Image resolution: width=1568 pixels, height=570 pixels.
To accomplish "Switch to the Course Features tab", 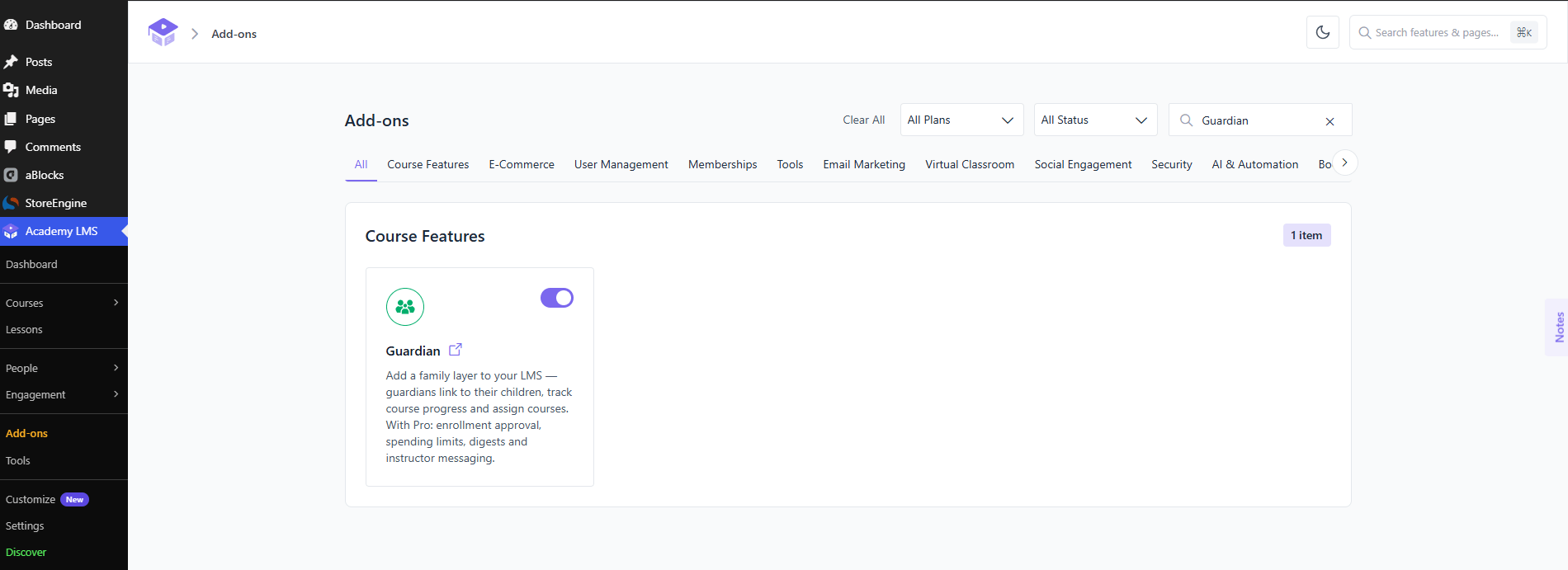I will [x=428, y=164].
